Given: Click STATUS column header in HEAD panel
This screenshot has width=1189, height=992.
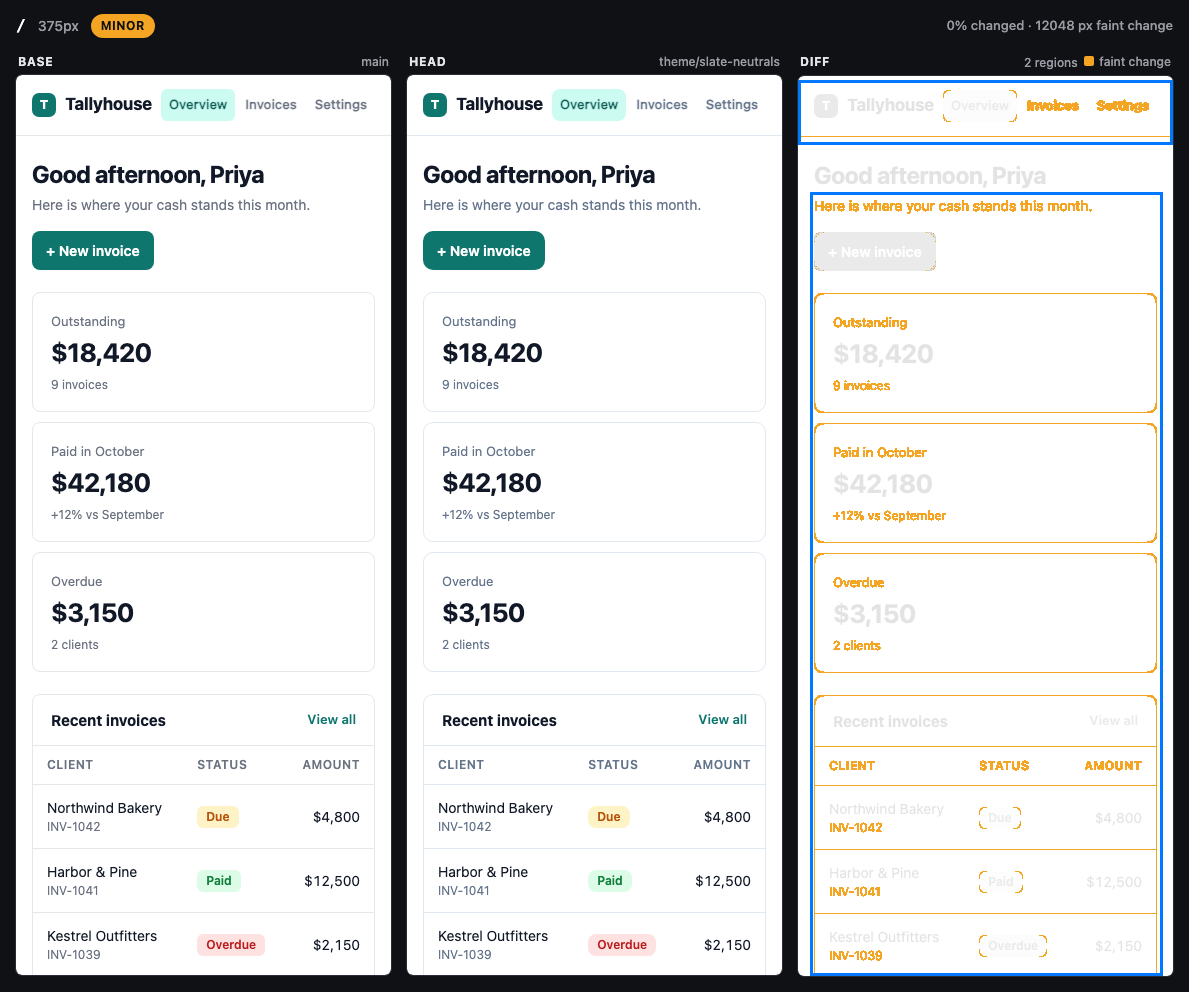Looking at the screenshot, I should (613, 764).
